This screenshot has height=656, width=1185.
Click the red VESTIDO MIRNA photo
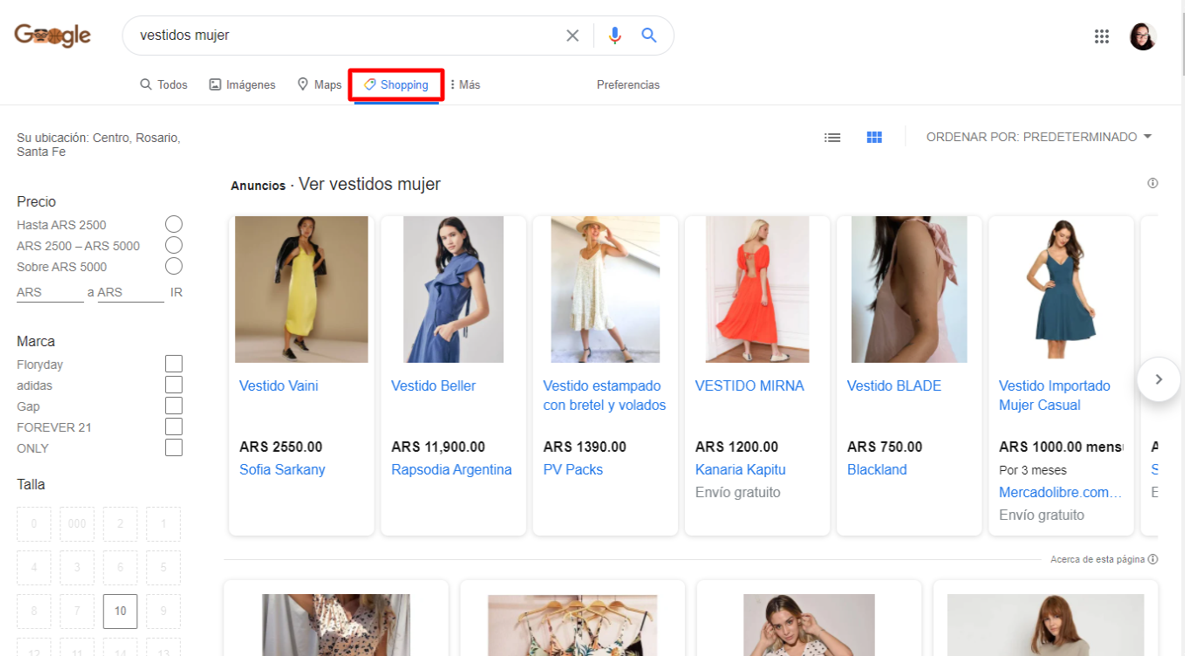click(x=757, y=289)
